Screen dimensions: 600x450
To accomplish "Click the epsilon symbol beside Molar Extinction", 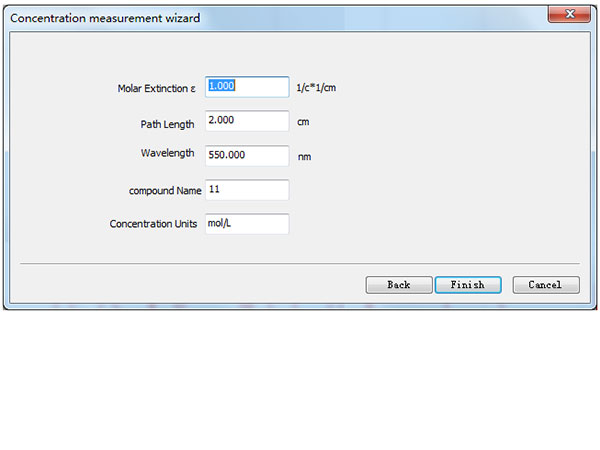I will coord(193,89).
